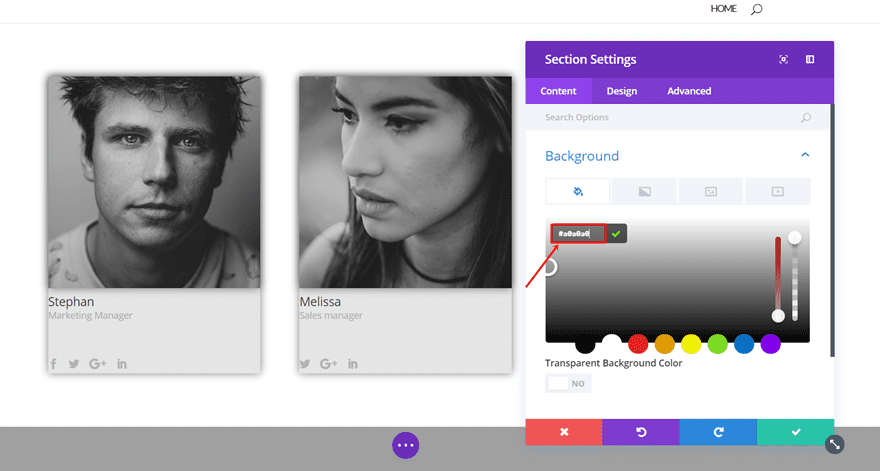The height and width of the screenshot is (471, 880).
Task: Toggle fullscreen mode icon in Section Settings header
Action: 783,60
